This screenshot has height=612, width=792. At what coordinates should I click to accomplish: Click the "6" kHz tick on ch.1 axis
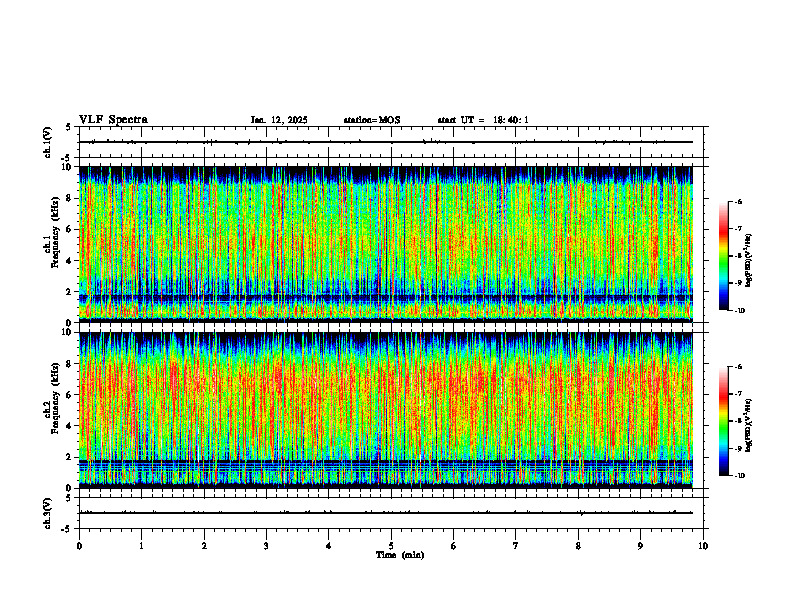(69, 229)
